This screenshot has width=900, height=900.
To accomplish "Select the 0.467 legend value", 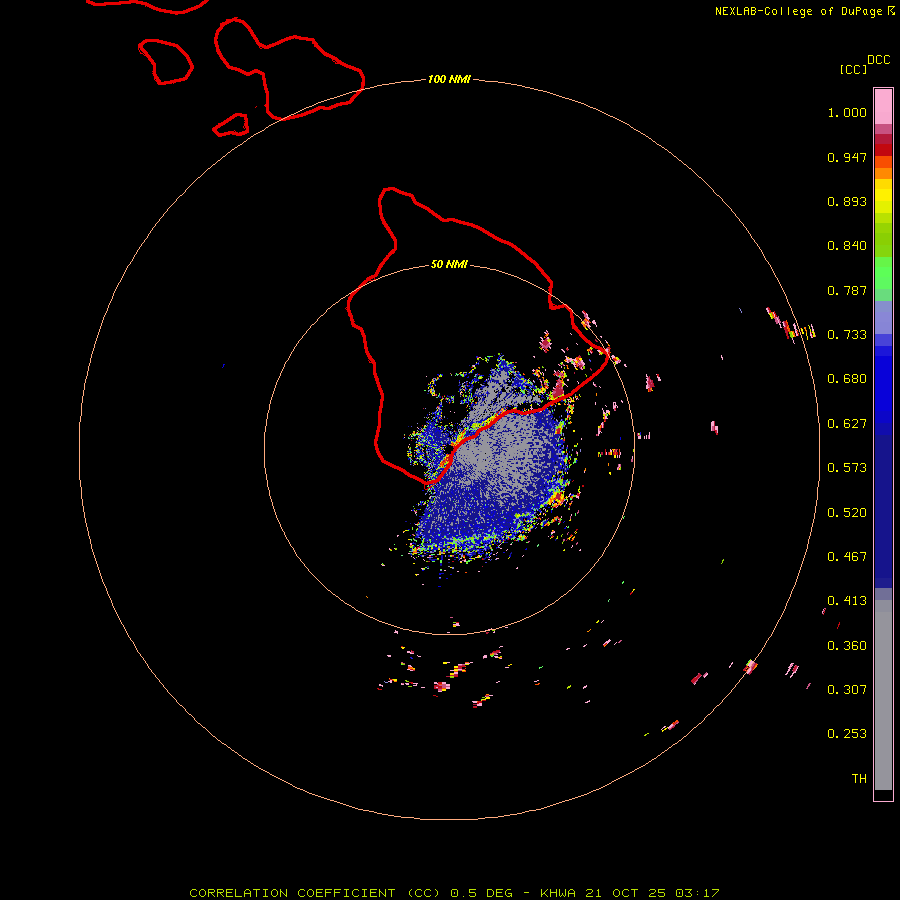I will click(847, 557).
